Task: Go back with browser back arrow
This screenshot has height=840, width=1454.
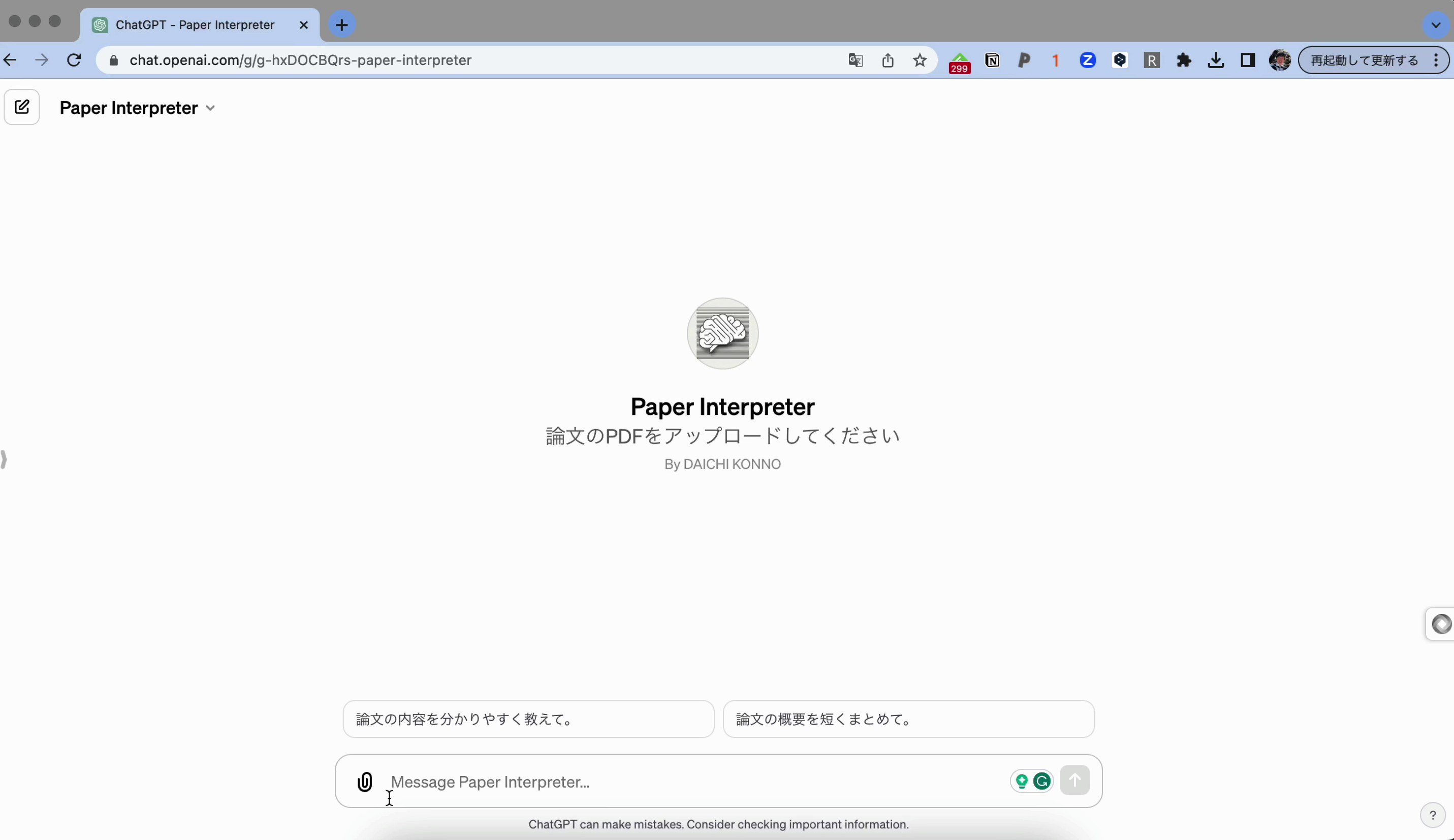Action: tap(10, 60)
